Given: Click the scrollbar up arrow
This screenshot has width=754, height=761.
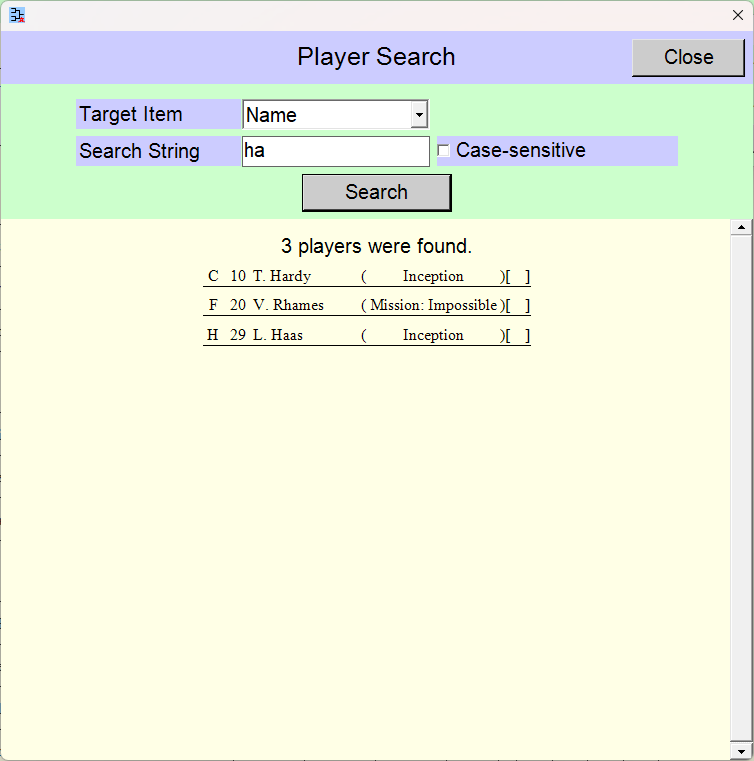Looking at the screenshot, I should tap(741, 227).
